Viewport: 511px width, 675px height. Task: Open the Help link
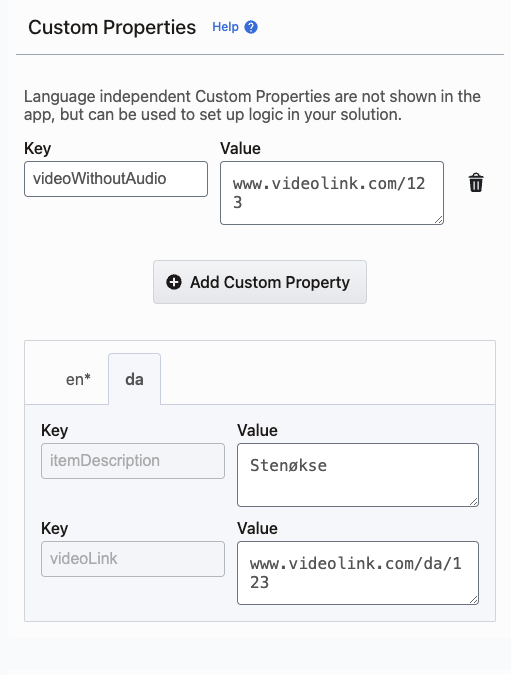pos(225,27)
